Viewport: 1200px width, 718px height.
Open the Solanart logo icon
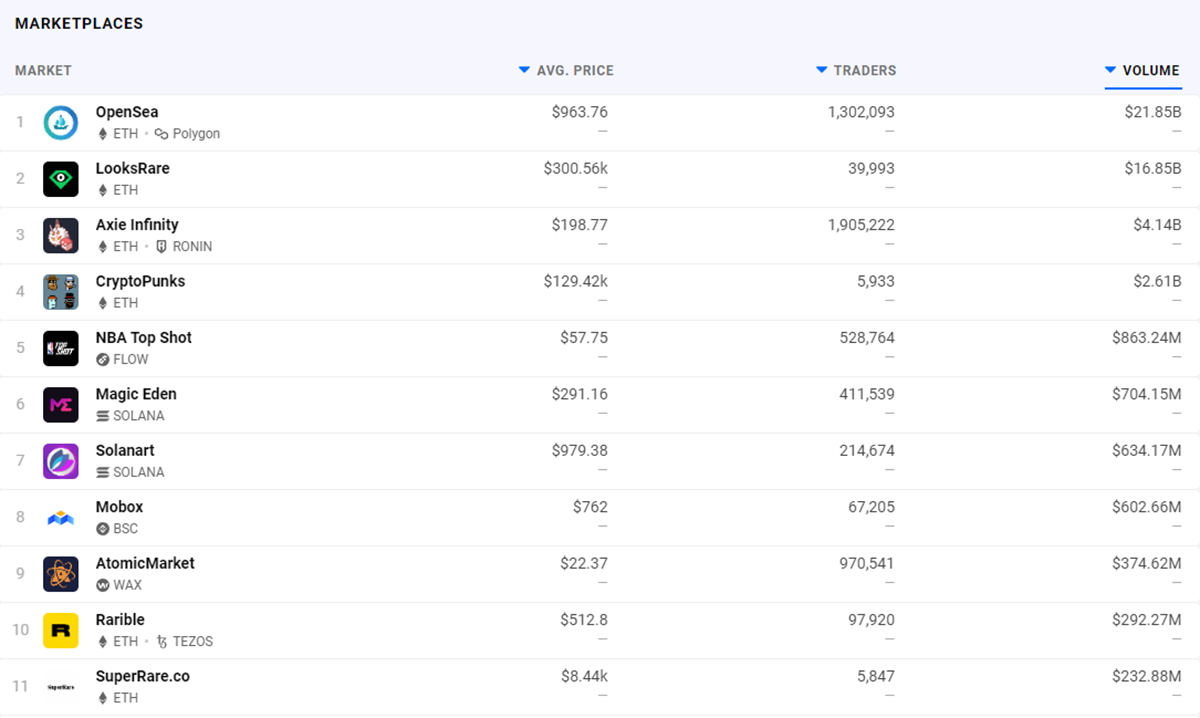tap(61, 461)
